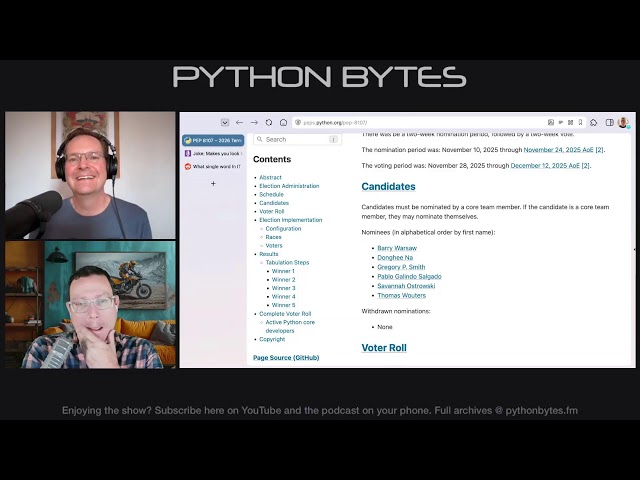
Task: Click the slash shortcut badge in Search box
Action: click(333, 140)
